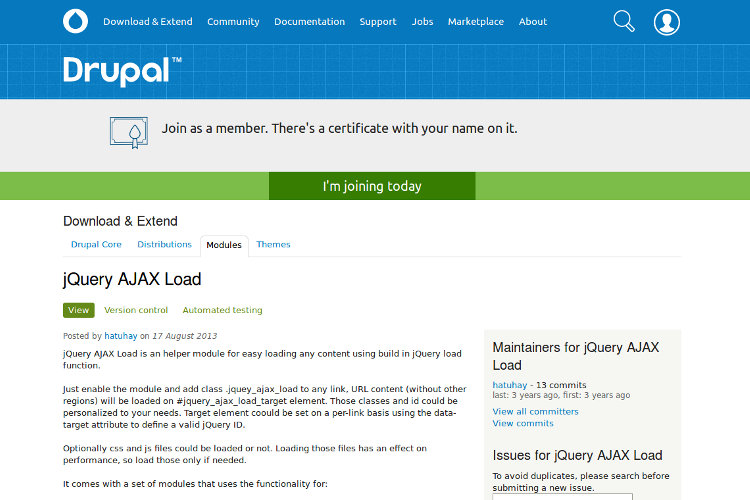Follow the View commits link
The height and width of the screenshot is (500, 750).
pyautogui.click(x=523, y=423)
